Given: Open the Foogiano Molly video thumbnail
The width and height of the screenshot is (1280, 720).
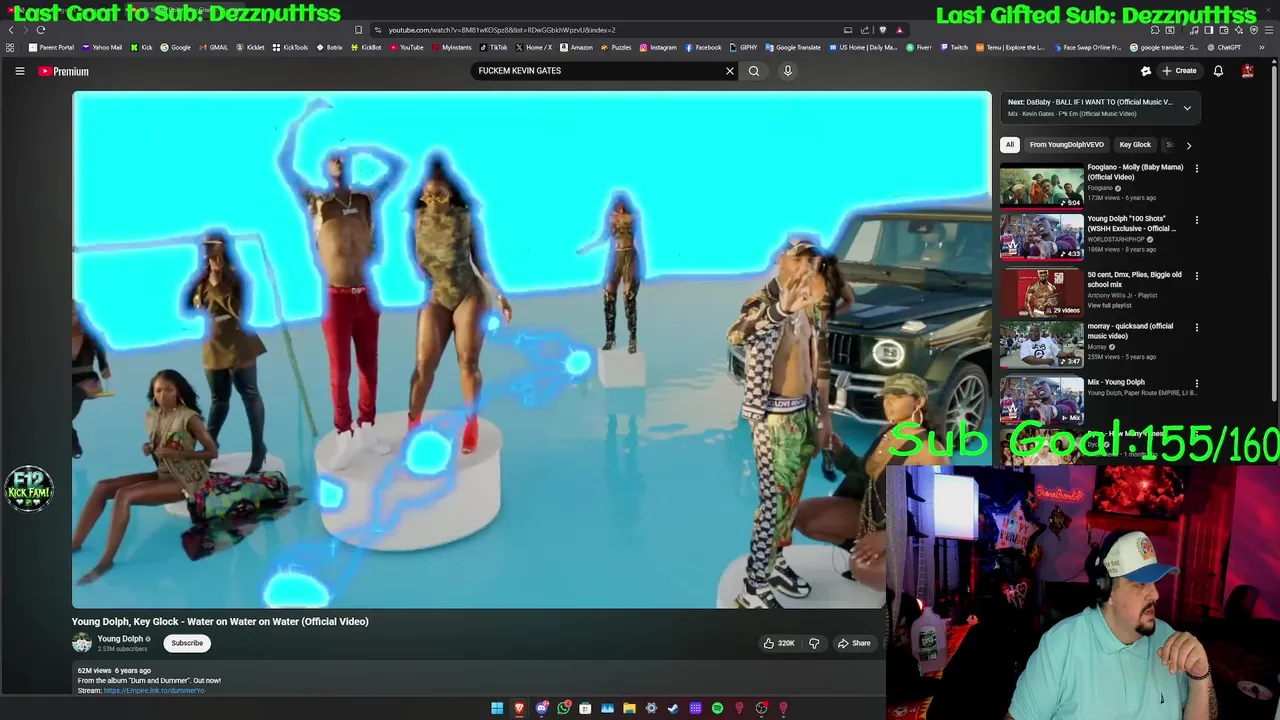Looking at the screenshot, I should (1041, 187).
